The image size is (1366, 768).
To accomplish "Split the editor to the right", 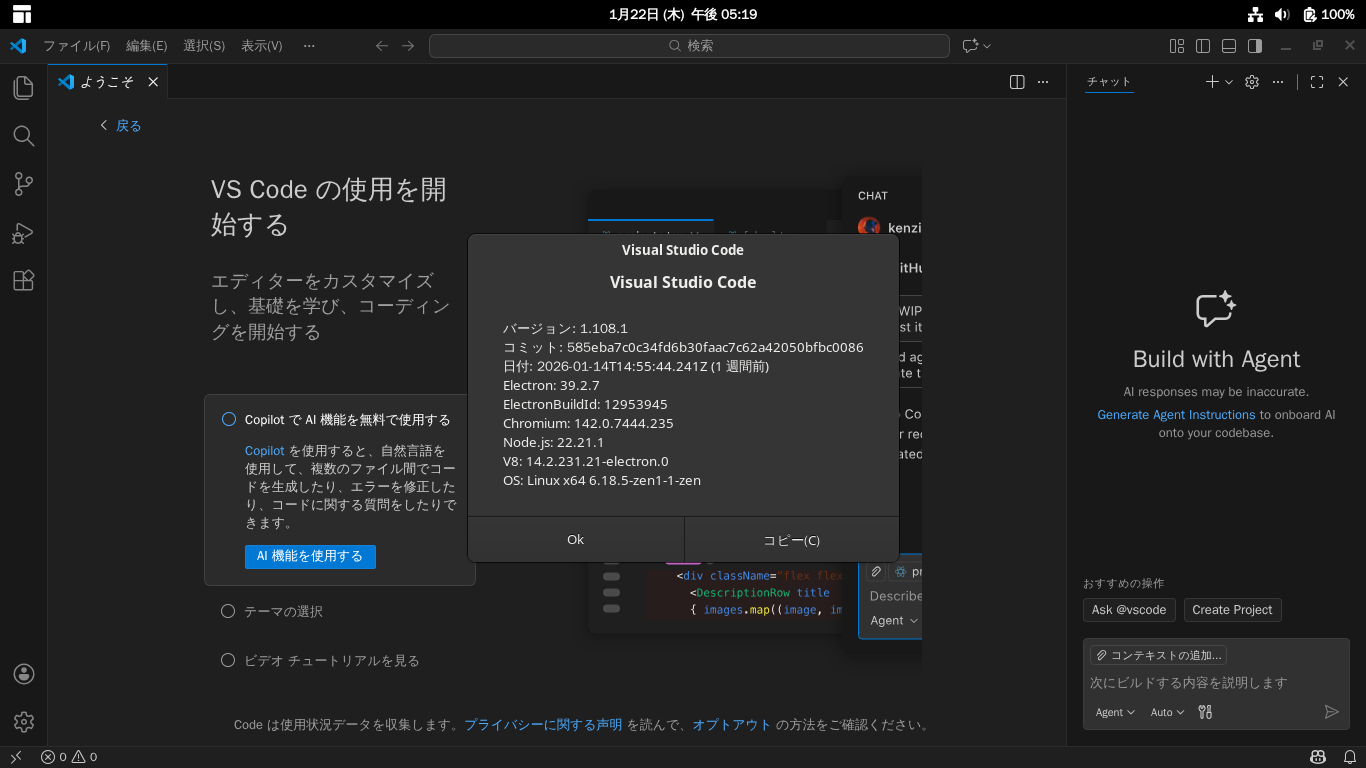I will (x=1017, y=82).
